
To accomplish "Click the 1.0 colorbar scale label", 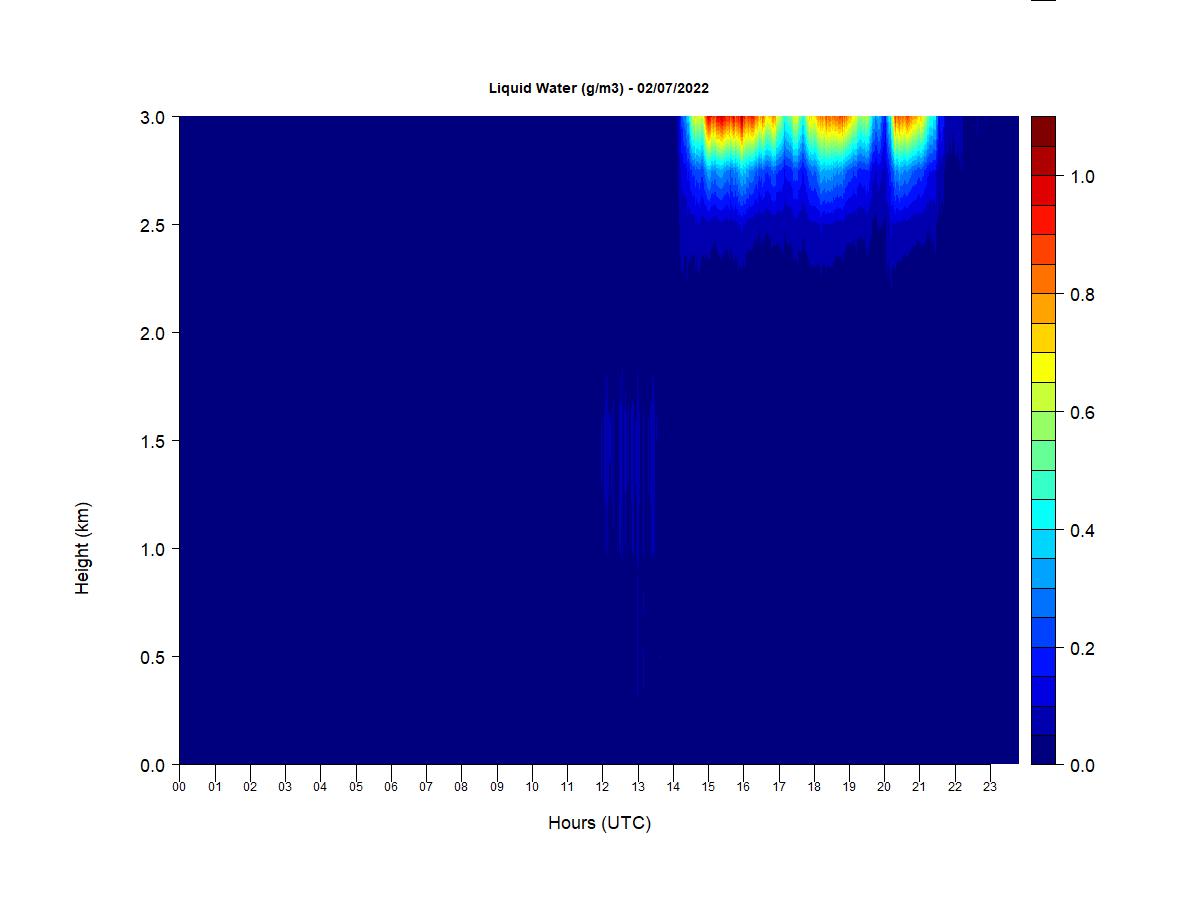I will tap(1082, 177).
